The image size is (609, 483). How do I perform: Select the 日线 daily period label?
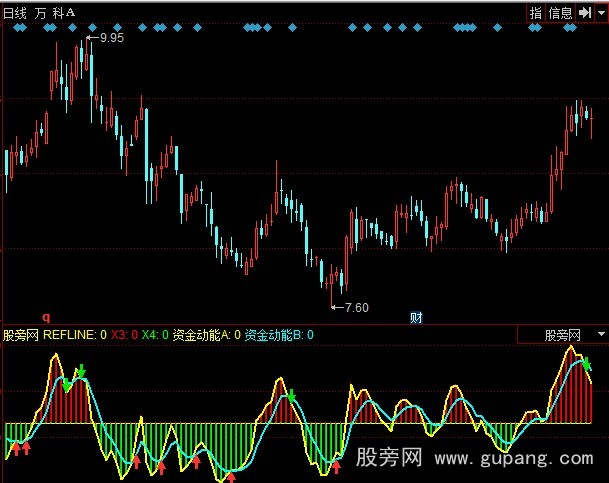point(15,12)
